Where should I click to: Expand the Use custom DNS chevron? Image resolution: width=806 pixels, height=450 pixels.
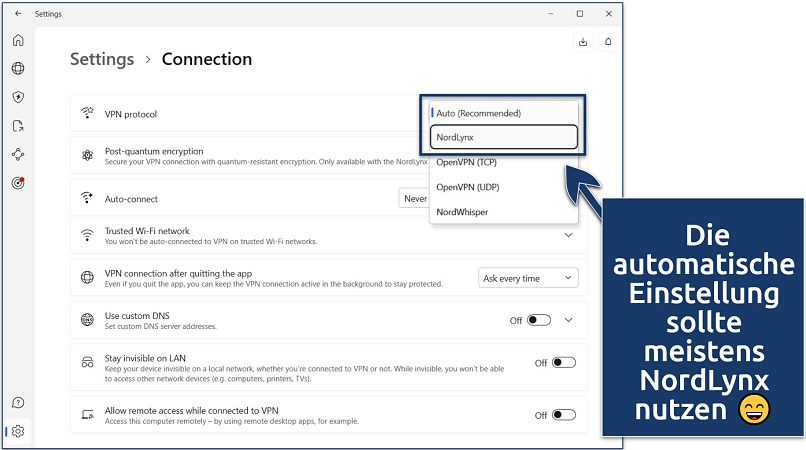(569, 320)
